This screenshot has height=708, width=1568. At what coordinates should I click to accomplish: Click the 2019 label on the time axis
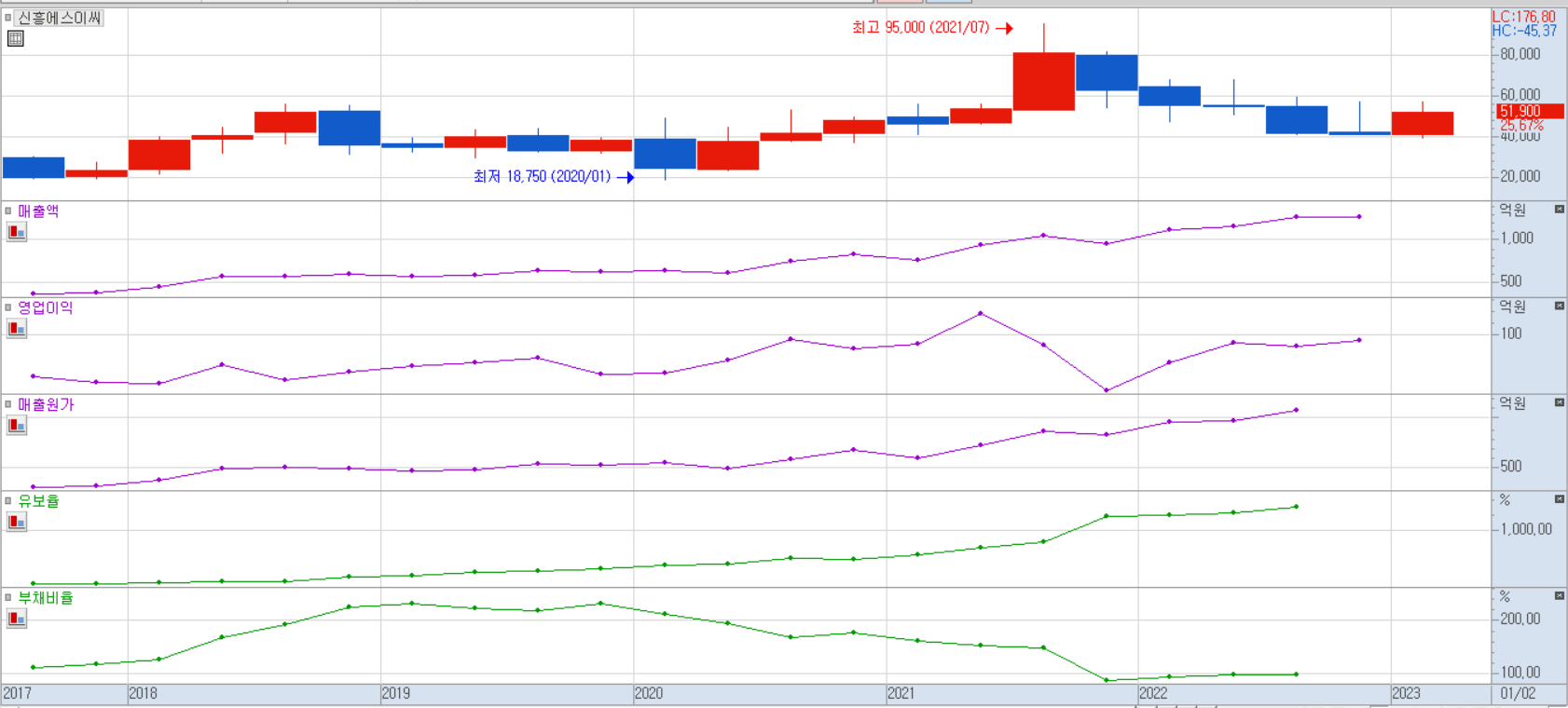coord(396,693)
